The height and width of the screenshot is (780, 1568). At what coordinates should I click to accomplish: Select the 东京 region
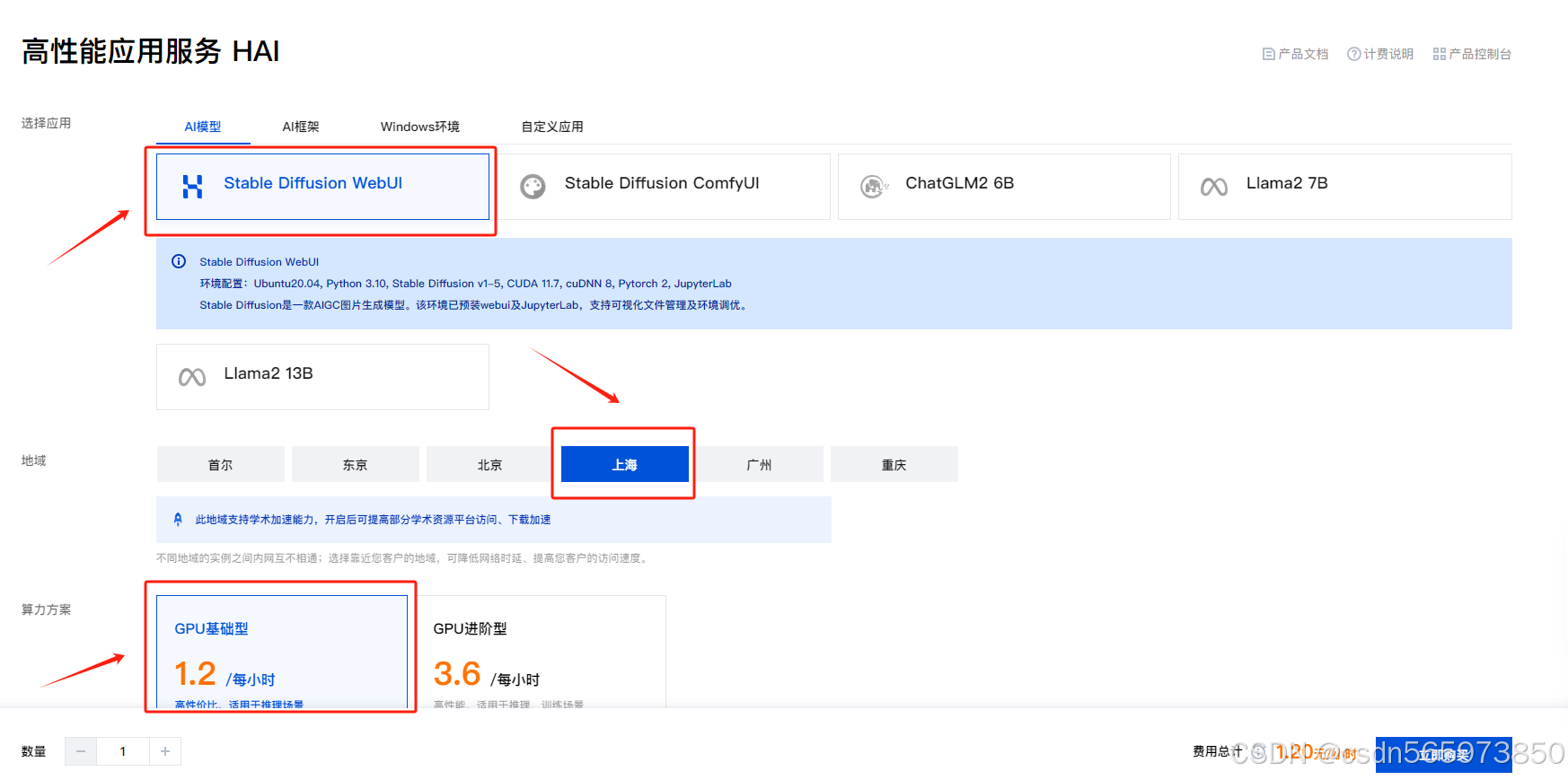356,464
